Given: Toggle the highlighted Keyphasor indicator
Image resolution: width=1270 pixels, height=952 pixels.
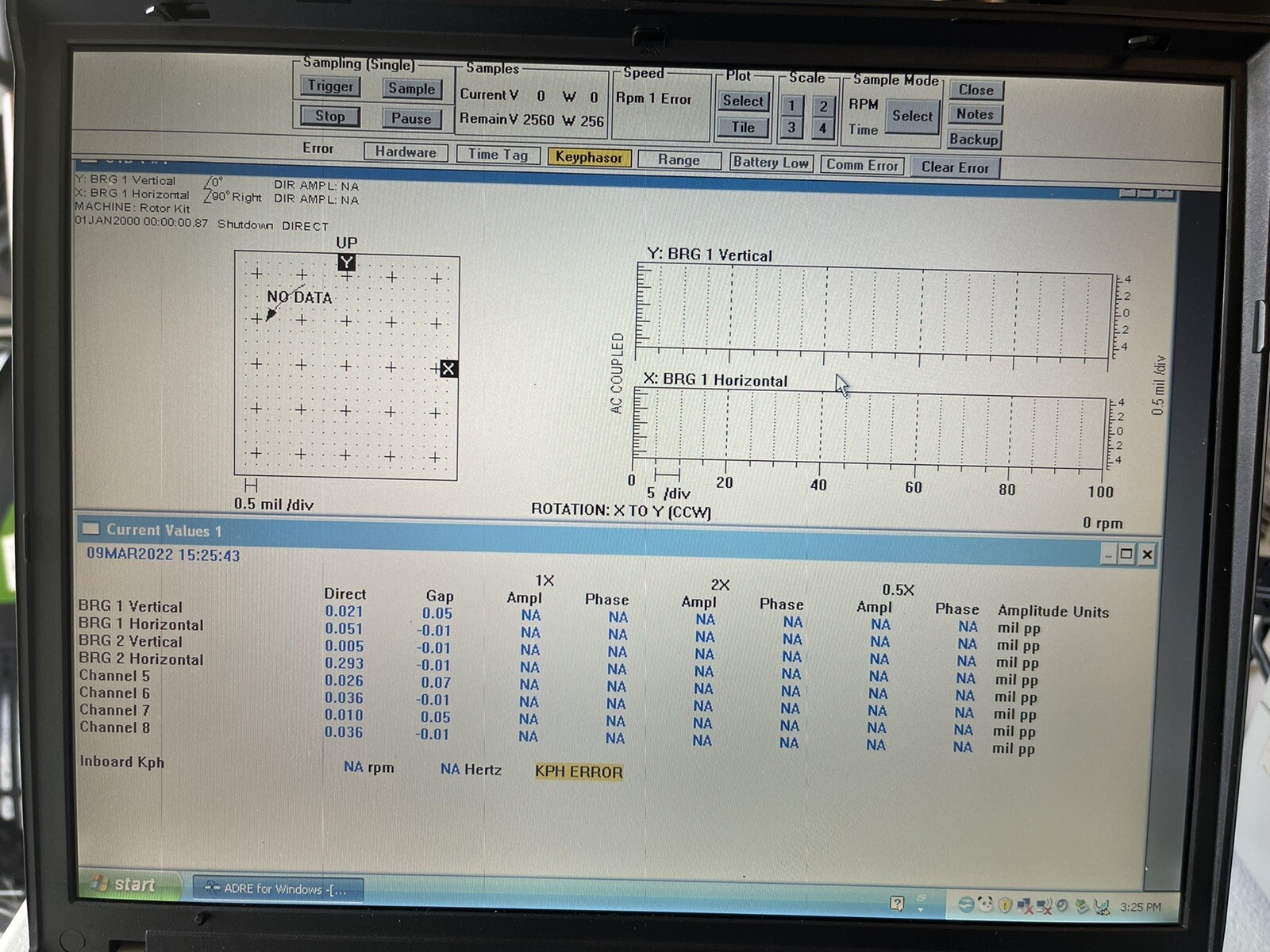Looking at the screenshot, I should [589, 158].
